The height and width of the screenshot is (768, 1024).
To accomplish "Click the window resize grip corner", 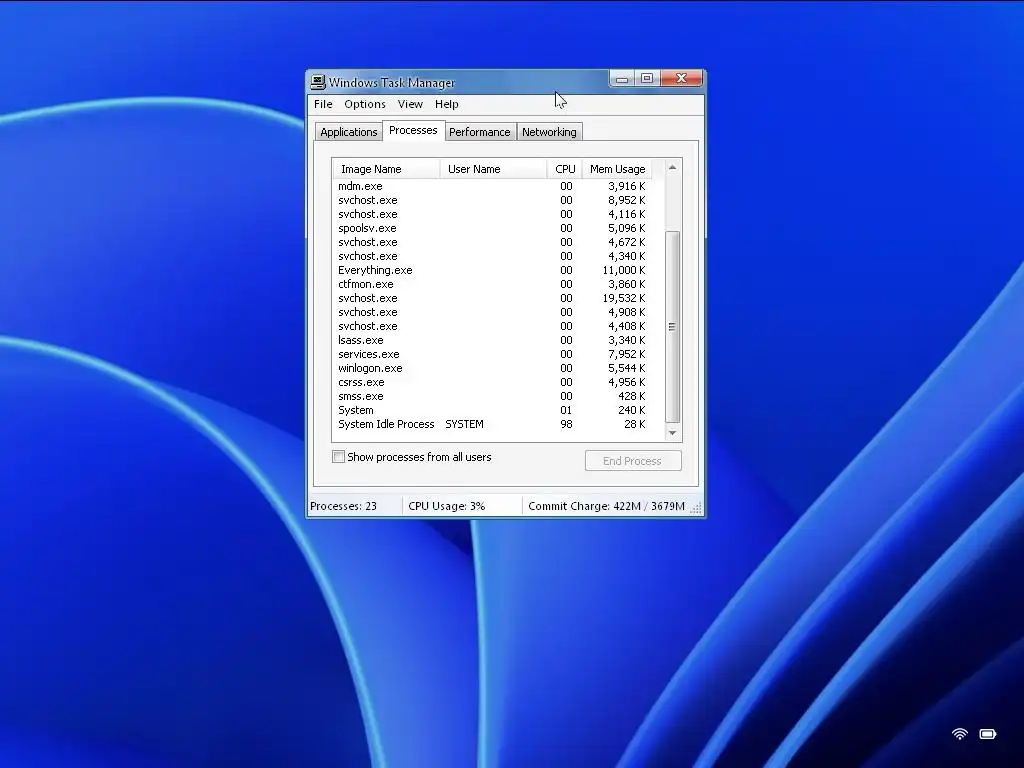I will point(697,508).
